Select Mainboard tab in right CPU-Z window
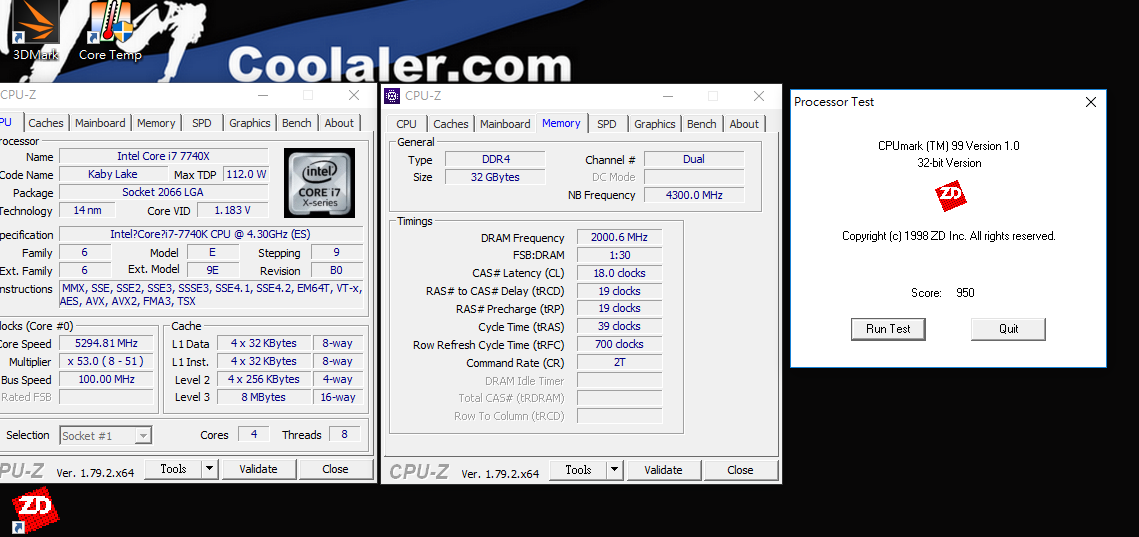 [x=505, y=124]
